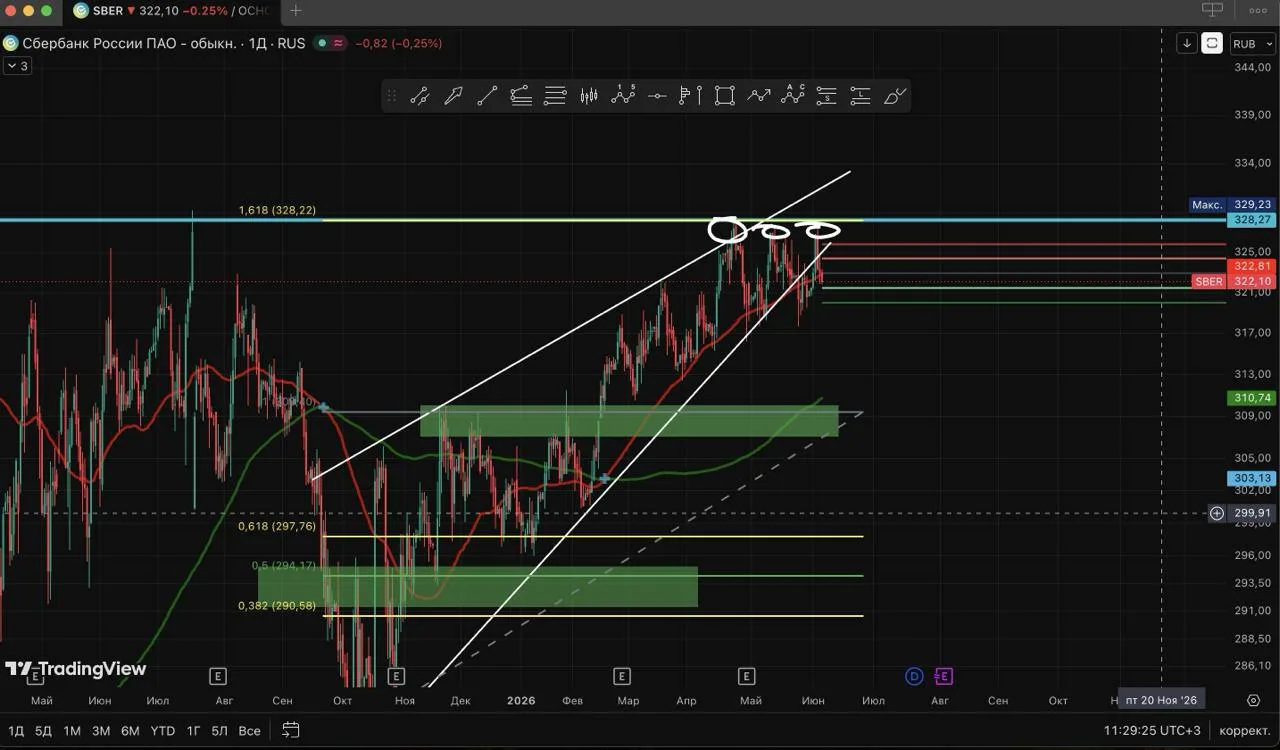Open the UTC+3 timezone menu
The width and height of the screenshot is (1280, 750).
point(1153,731)
